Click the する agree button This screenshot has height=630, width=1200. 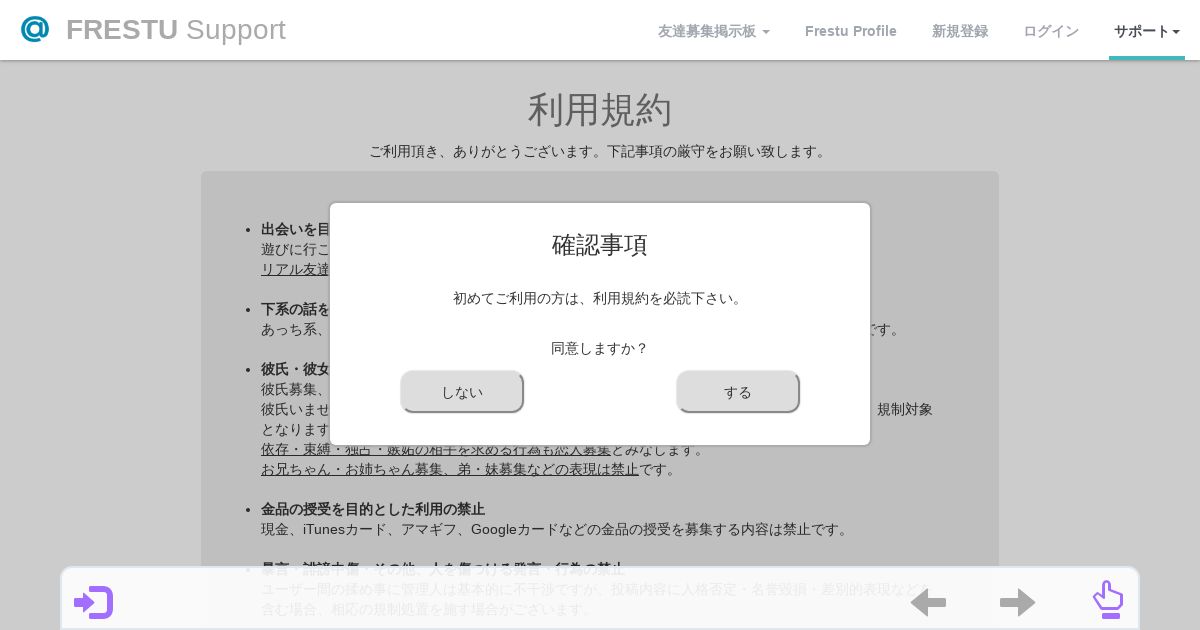[738, 392]
